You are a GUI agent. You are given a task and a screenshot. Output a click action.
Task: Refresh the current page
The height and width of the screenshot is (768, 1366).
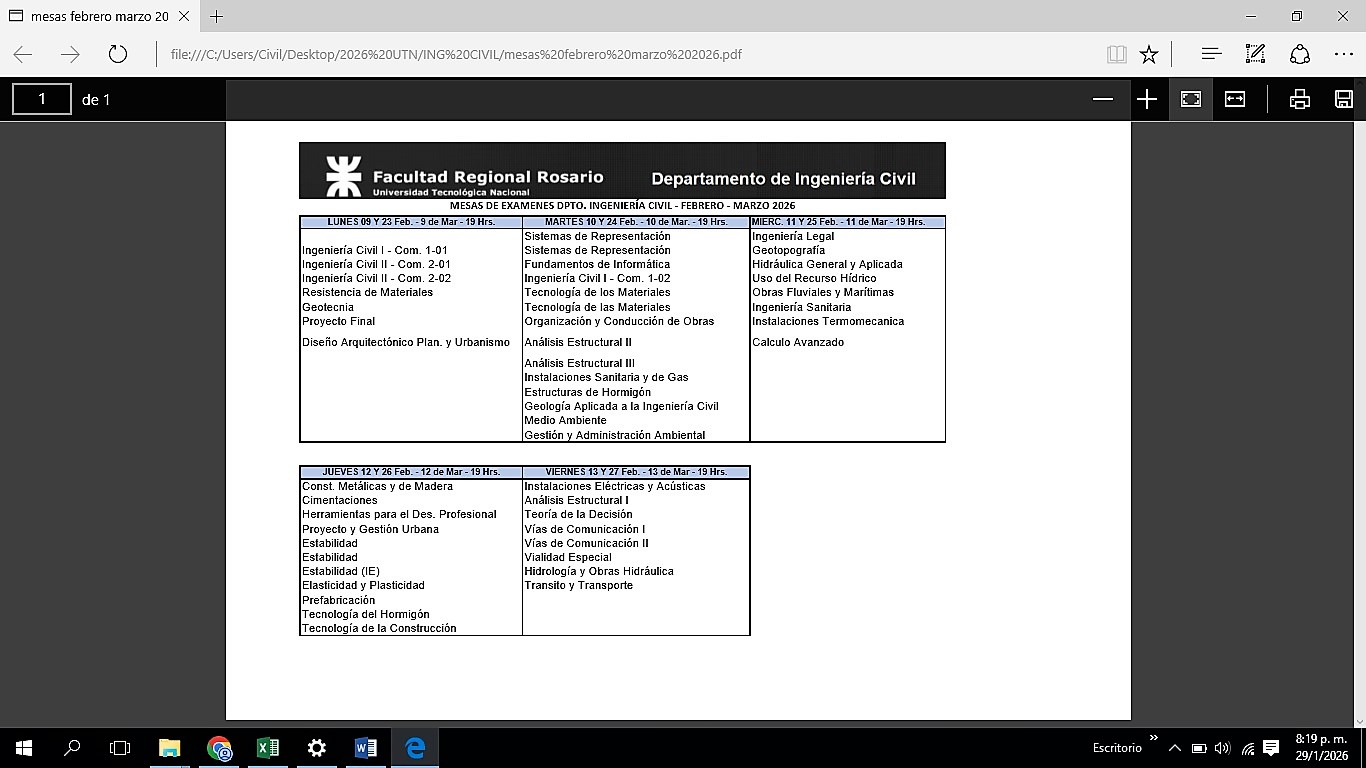pyautogui.click(x=118, y=55)
